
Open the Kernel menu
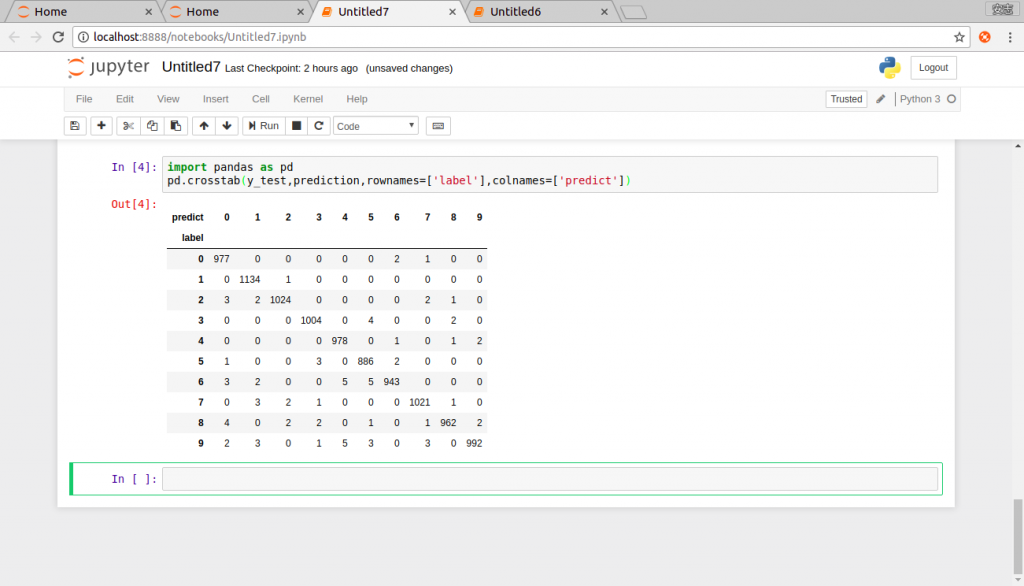point(308,99)
